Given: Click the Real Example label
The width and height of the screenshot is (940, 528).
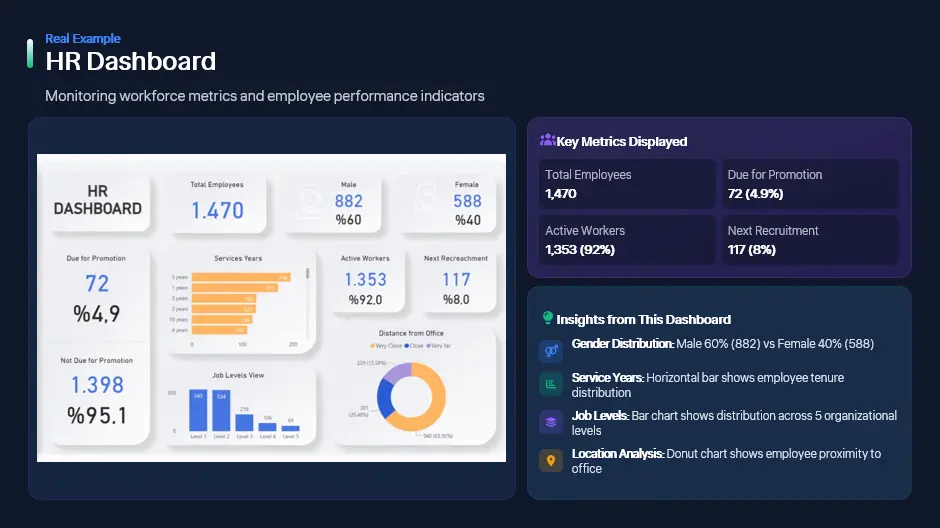Looking at the screenshot, I should (83, 38).
